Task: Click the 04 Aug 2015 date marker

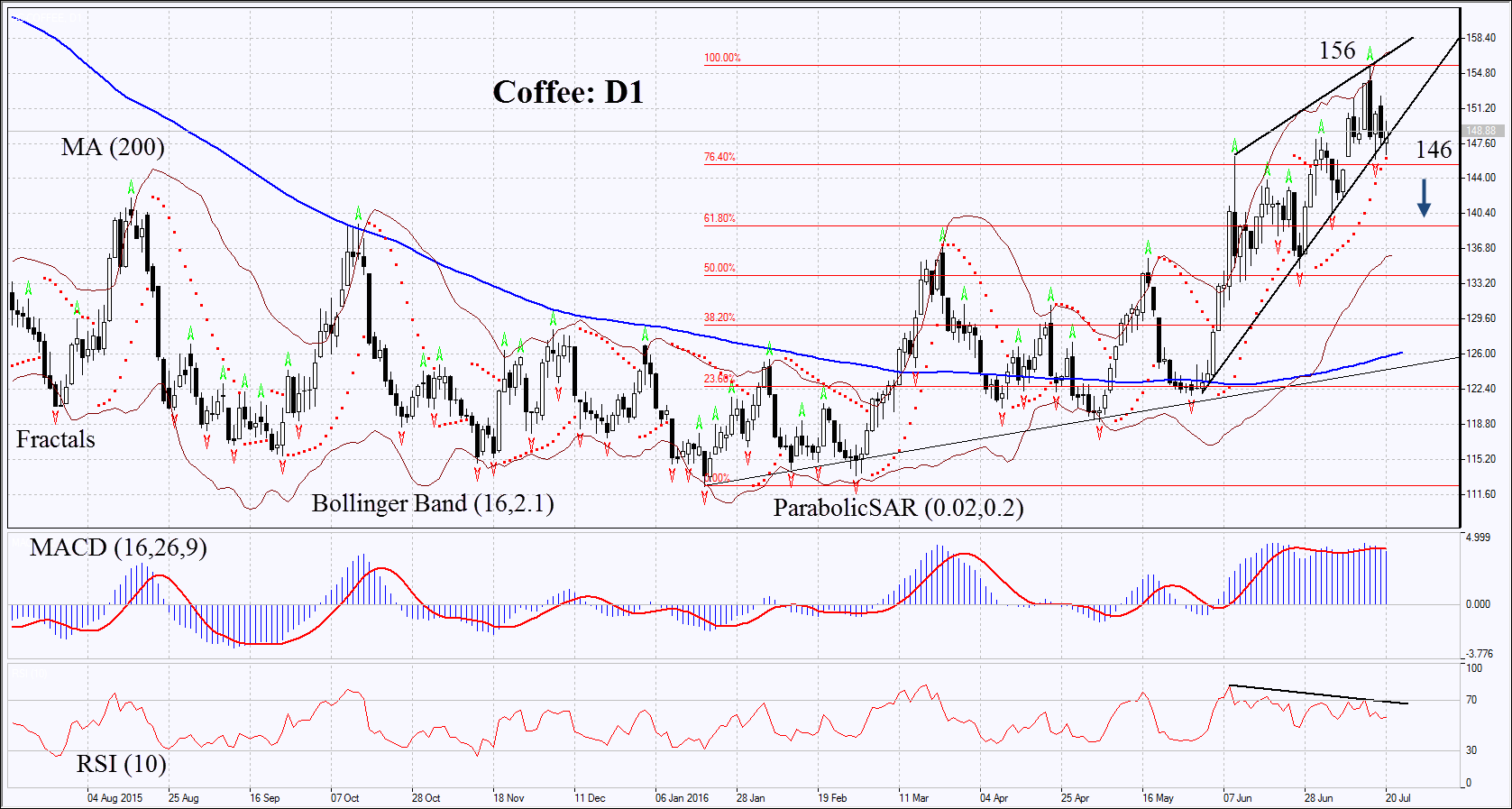Action: point(115,798)
